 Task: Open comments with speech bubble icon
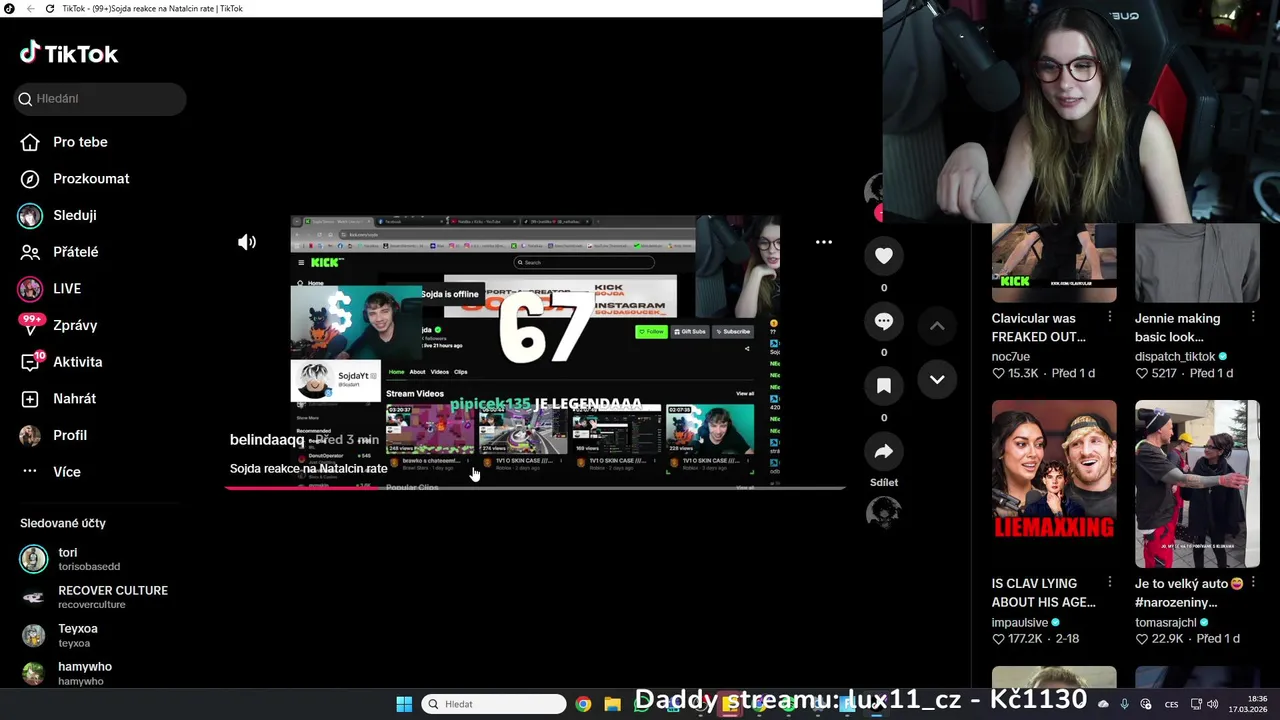[884, 321]
